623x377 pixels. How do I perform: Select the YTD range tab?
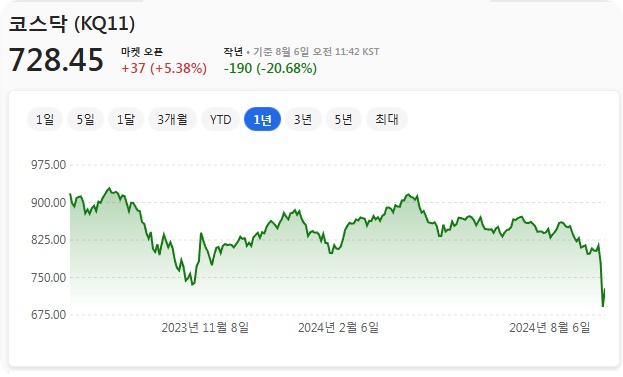tap(221, 119)
